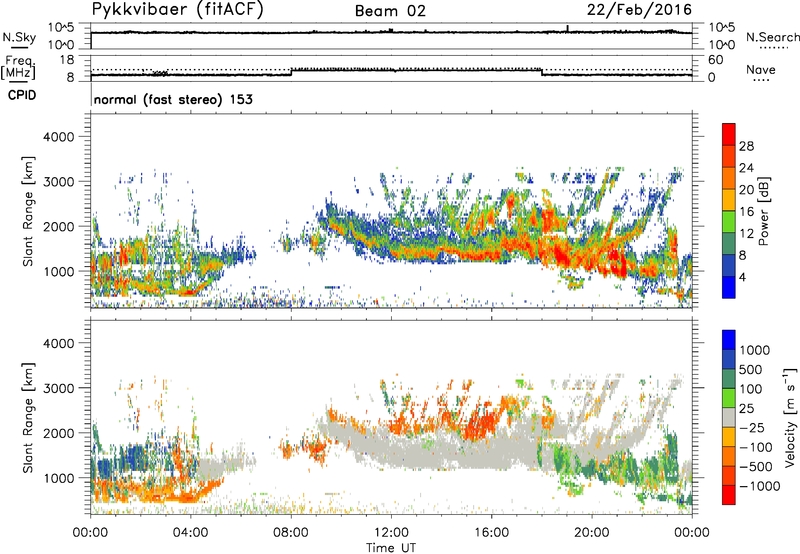Screen dimensions: 800x554
Task: Click the '4000' tick label of power panel
Action: (58, 137)
